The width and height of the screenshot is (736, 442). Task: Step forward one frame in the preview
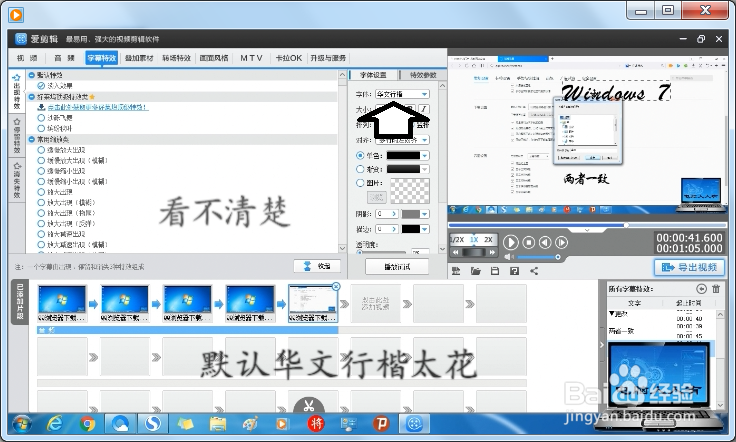(x=561, y=242)
